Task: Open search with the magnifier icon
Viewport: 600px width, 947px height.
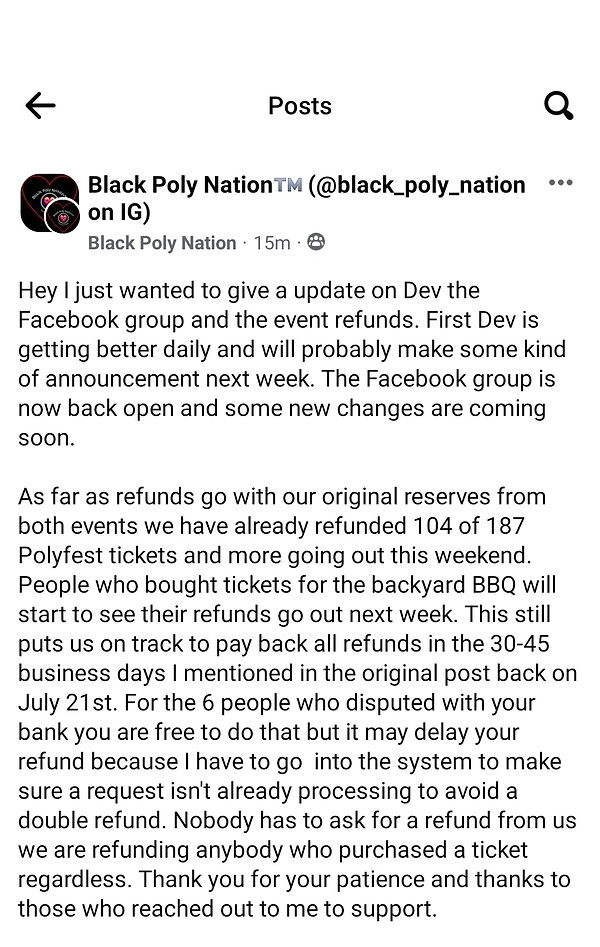Action: pyautogui.click(x=558, y=106)
